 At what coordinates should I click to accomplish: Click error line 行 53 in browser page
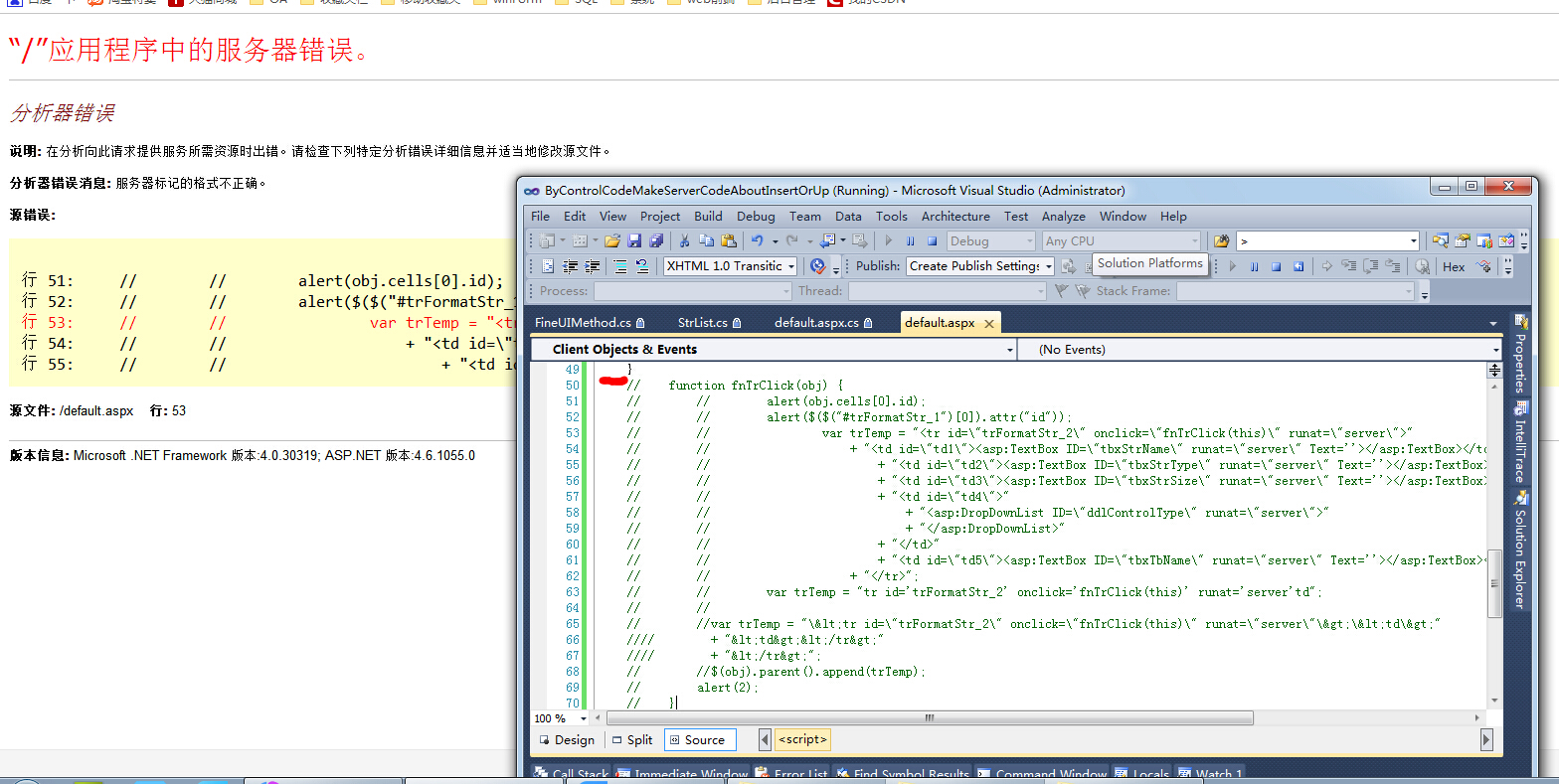pyautogui.click(x=268, y=322)
